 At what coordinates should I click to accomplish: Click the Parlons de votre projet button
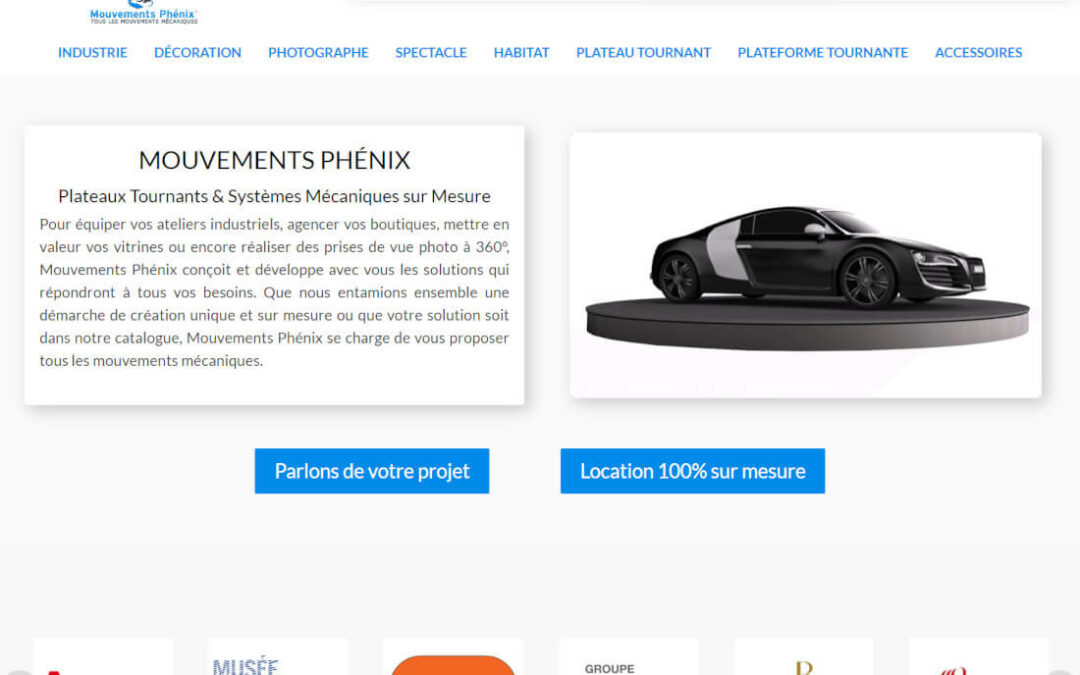[x=372, y=471]
